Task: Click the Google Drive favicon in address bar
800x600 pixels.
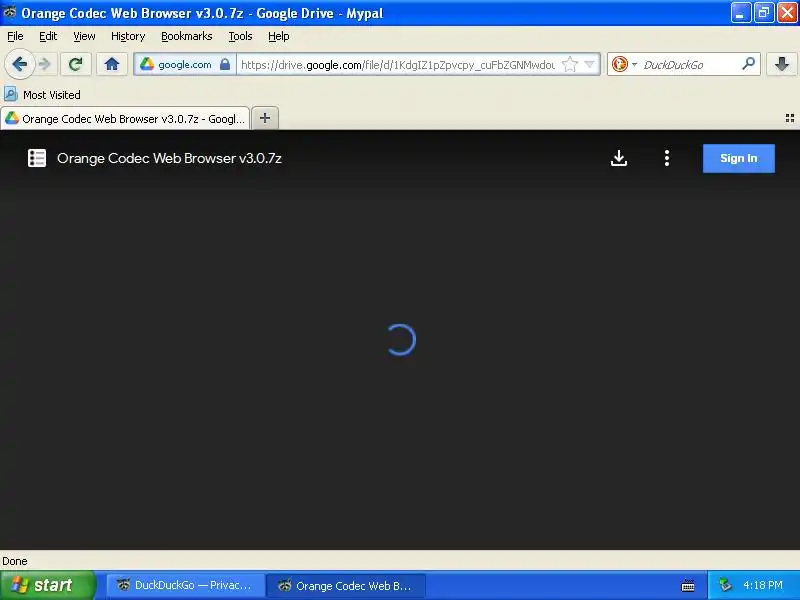Action: pyautogui.click(x=147, y=64)
